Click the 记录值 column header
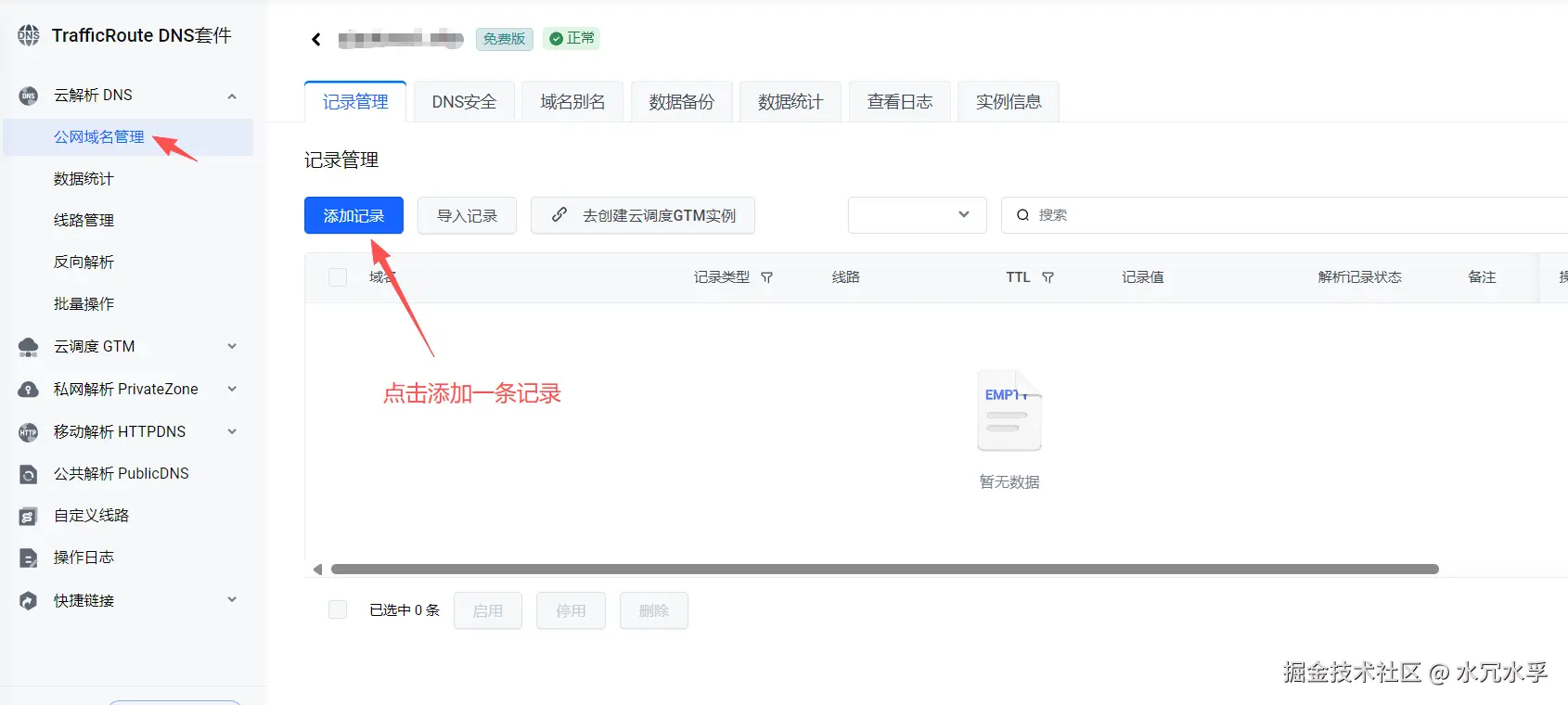The height and width of the screenshot is (705, 1568). tap(1143, 277)
